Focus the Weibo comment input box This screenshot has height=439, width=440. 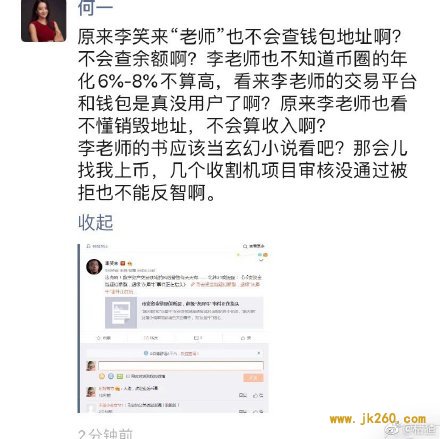click(x=181, y=366)
